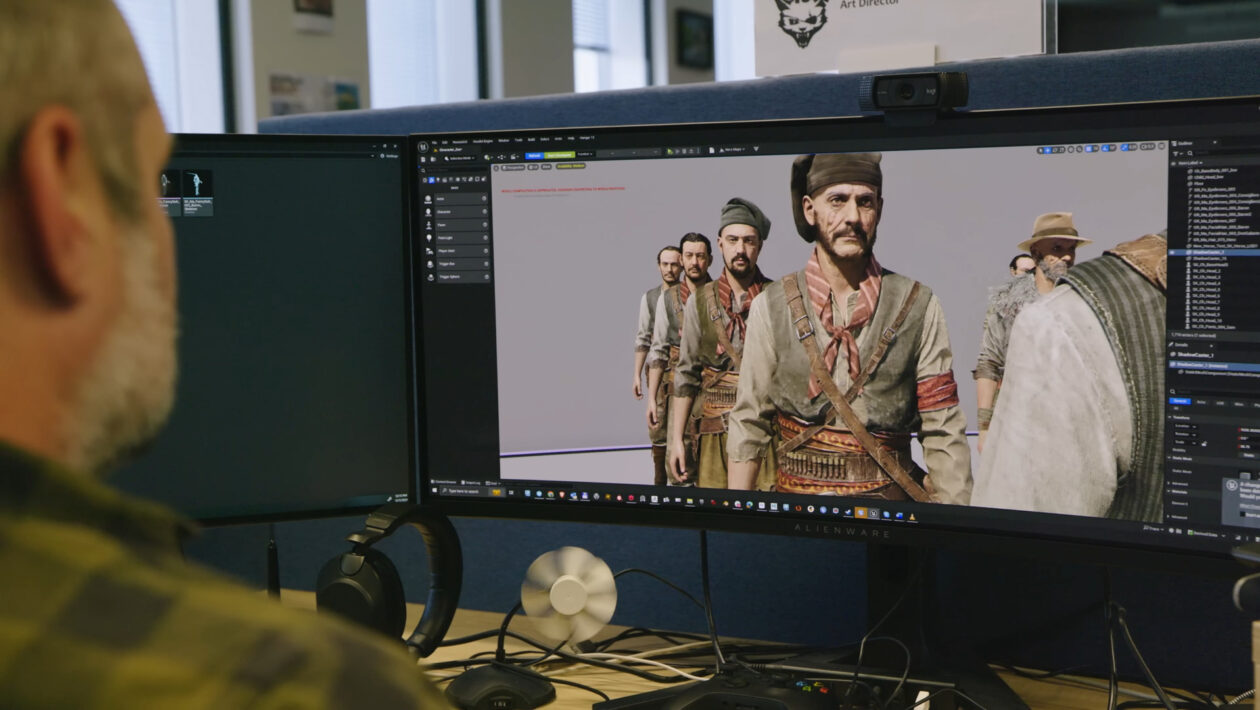Open the Content Drawer
The image size is (1260, 710).
click(443, 482)
